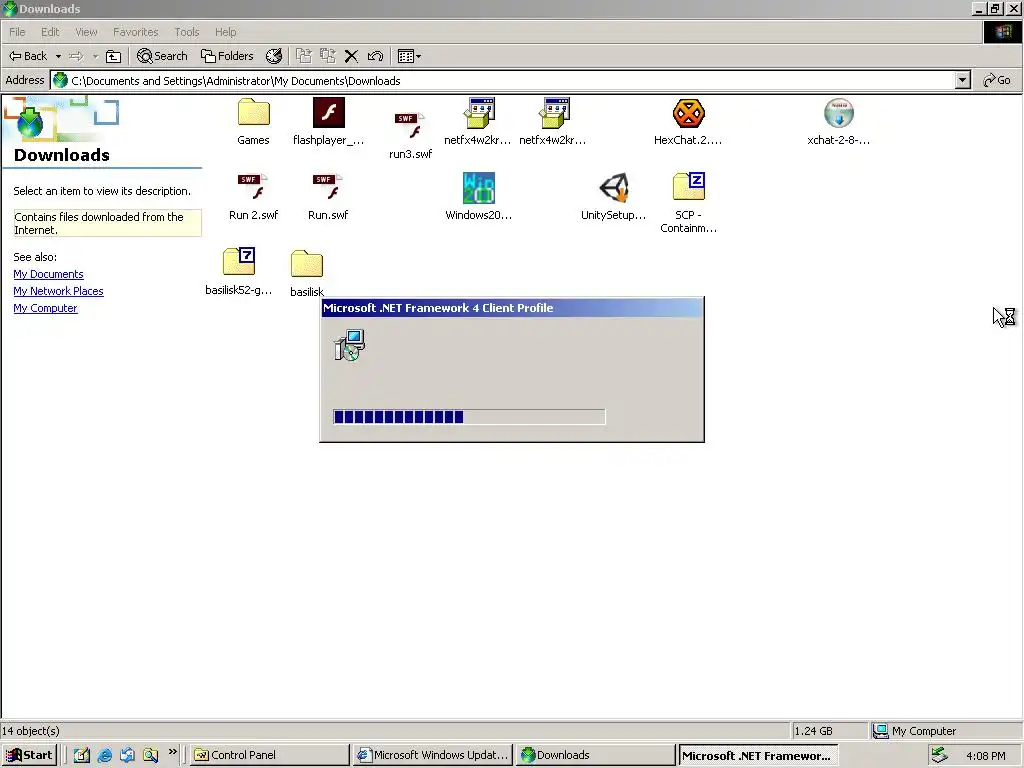The height and width of the screenshot is (768, 1024).
Task: Open the Views dropdown button
Action: [x=409, y=56]
